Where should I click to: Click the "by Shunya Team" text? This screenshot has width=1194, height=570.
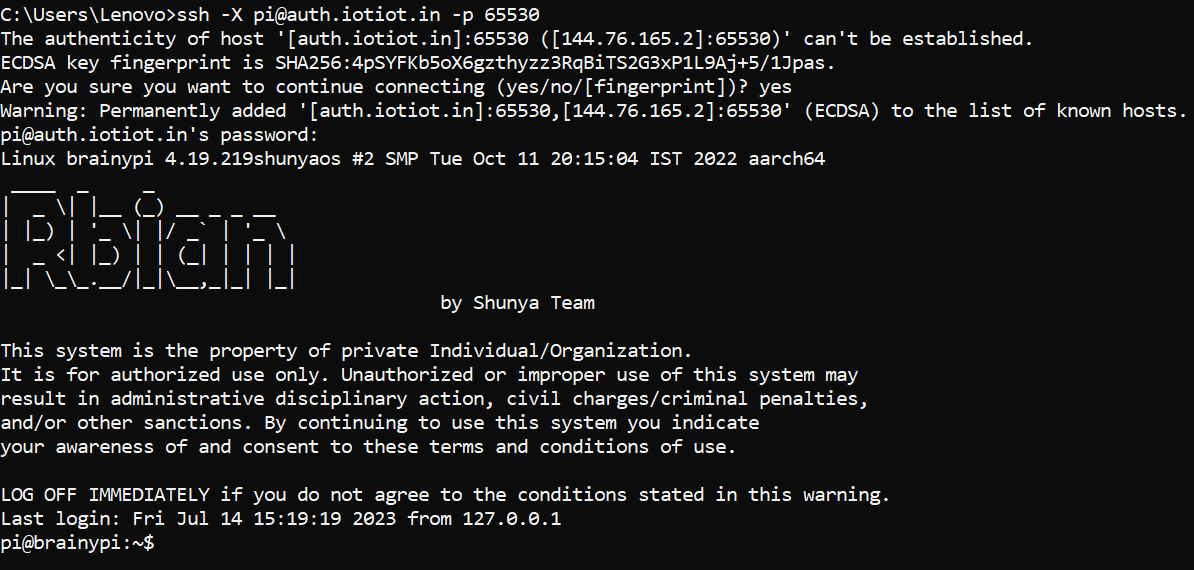point(517,303)
